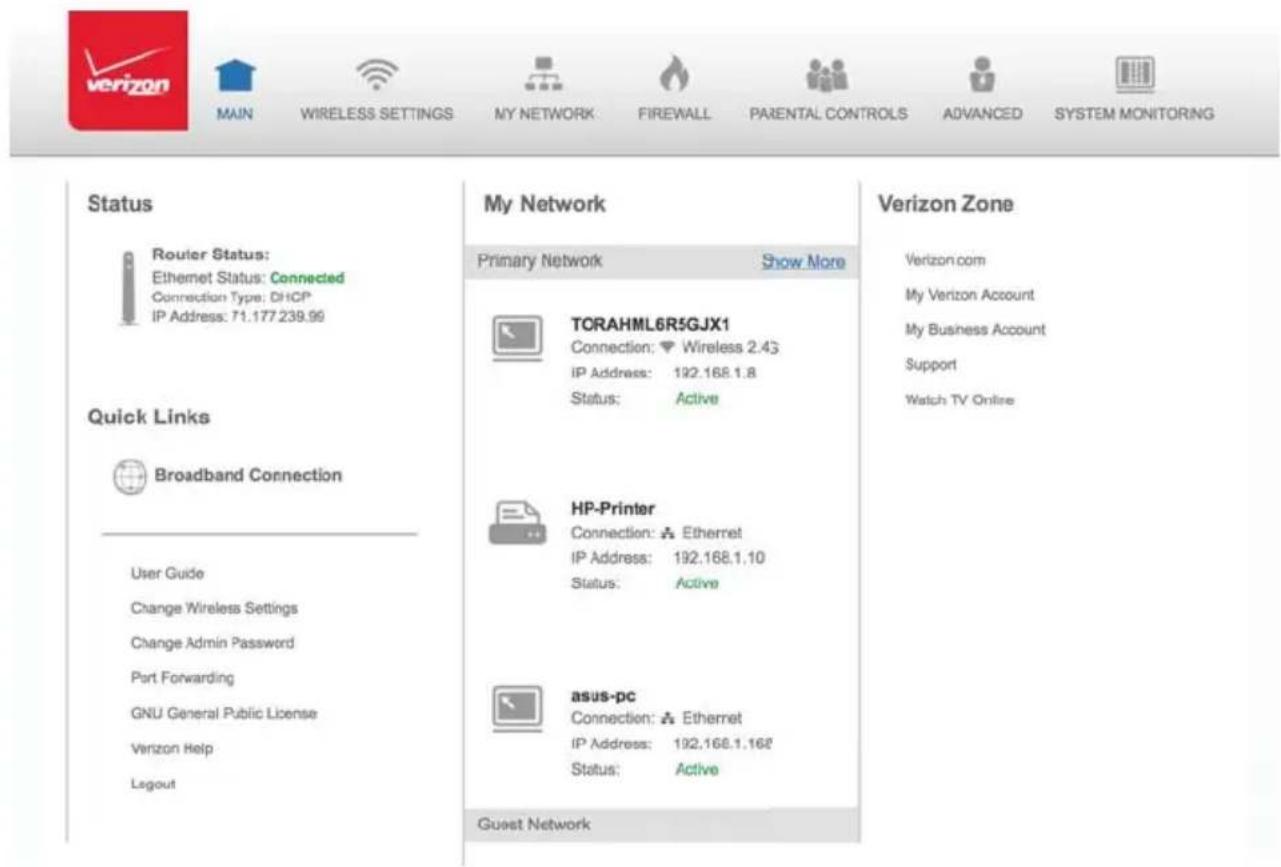The width and height of the screenshot is (1281, 867).
Task: Open the Verizon Help link
Action: (171, 749)
